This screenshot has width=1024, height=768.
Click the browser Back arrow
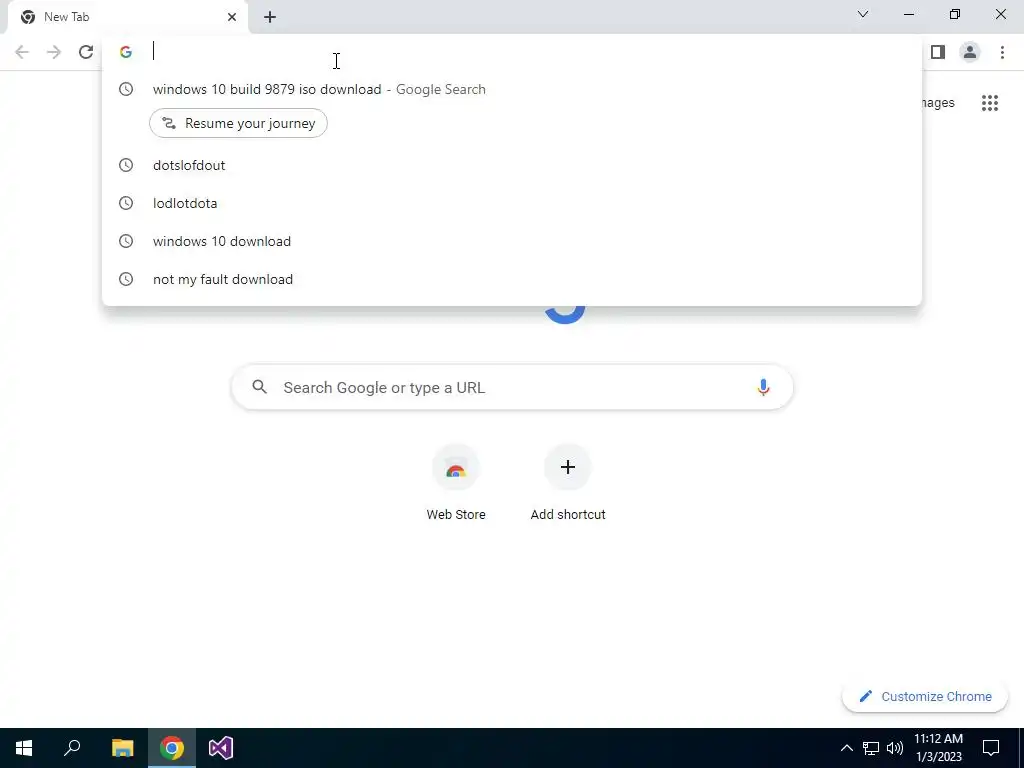pyautogui.click(x=22, y=52)
